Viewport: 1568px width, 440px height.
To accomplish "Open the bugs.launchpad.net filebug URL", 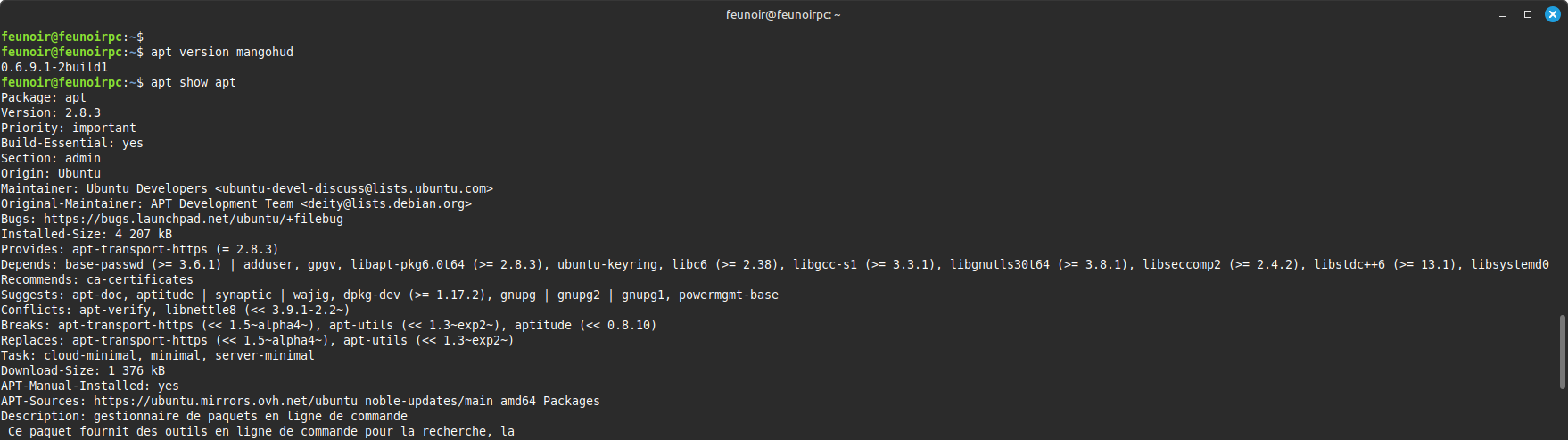I will click(194, 219).
